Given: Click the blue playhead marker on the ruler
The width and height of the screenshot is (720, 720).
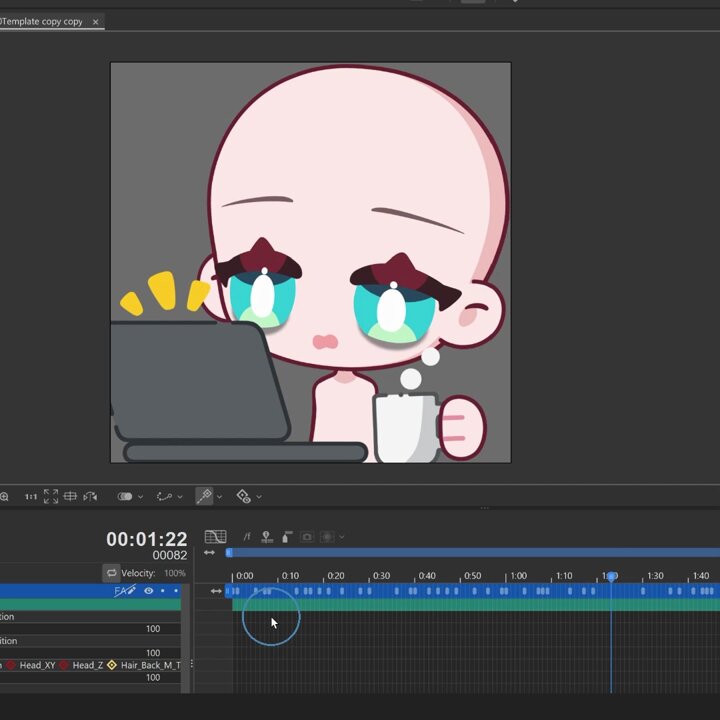Looking at the screenshot, I should click(611, 576).
